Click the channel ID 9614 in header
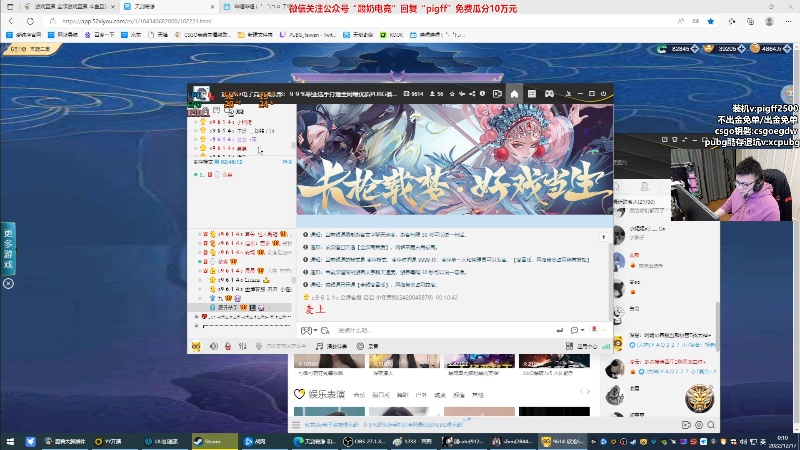Image resolution: width=800 pixels, height=450 pixels. coord(414,94)
